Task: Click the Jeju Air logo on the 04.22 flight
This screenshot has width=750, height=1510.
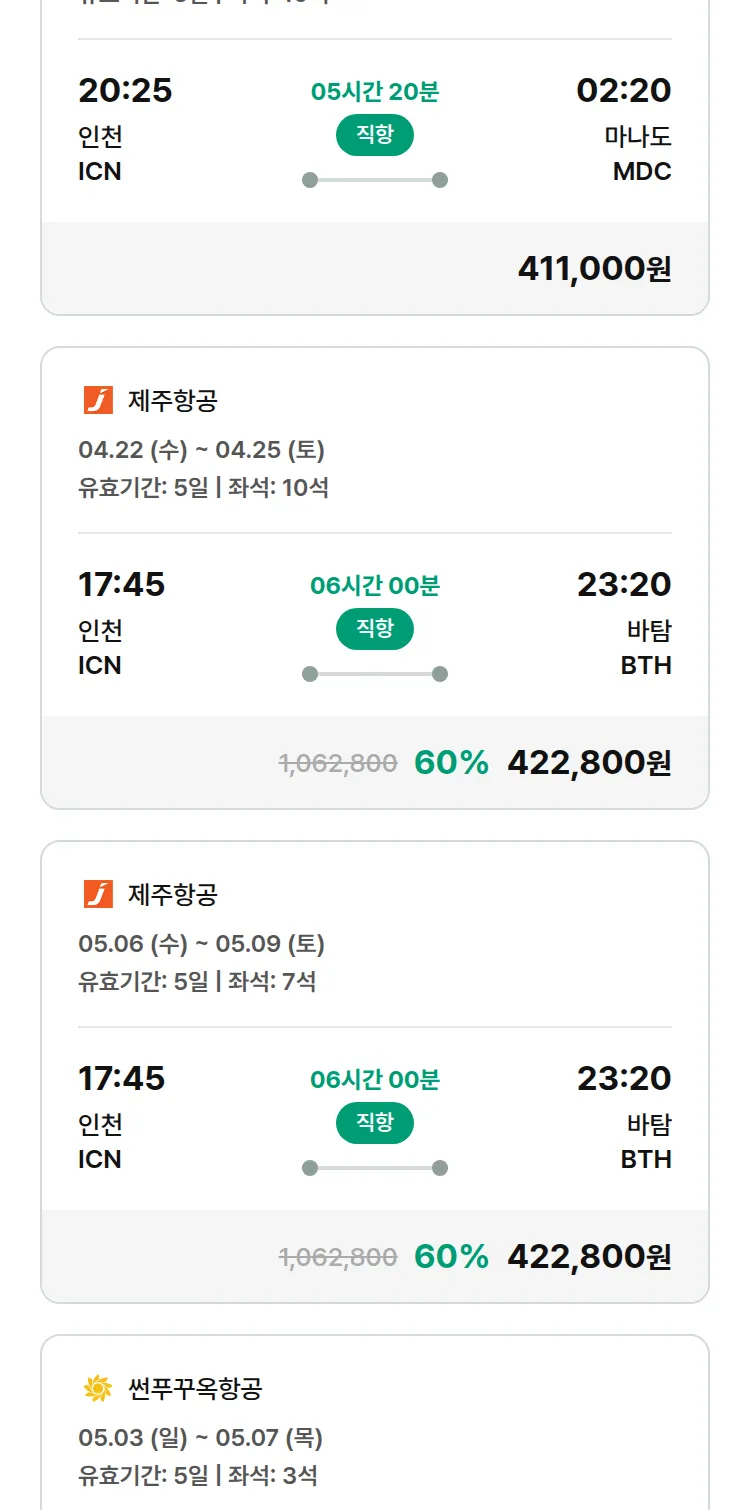Action: [98, 401]
